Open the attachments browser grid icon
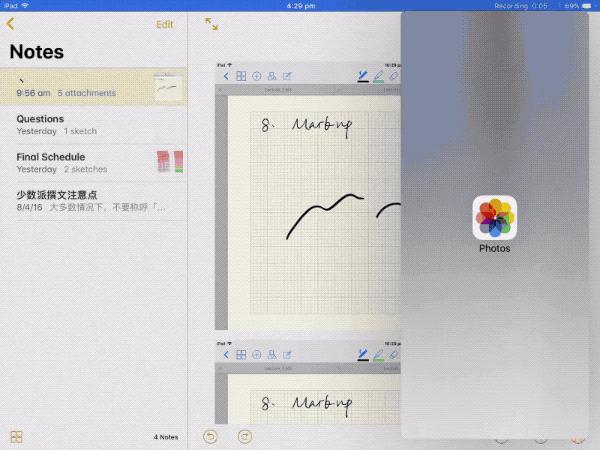The image size is (600, 450). point(16,437)
